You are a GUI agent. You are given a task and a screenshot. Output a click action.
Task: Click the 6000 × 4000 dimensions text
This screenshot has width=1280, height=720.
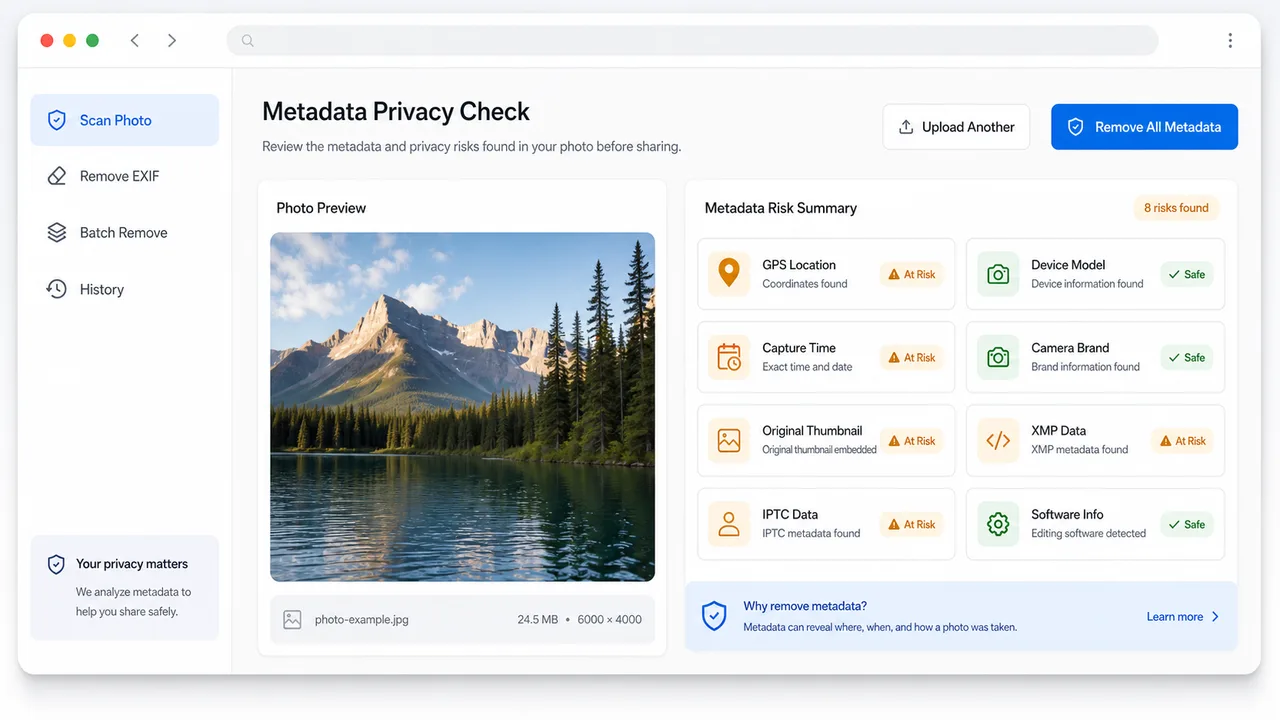[609, 619]
